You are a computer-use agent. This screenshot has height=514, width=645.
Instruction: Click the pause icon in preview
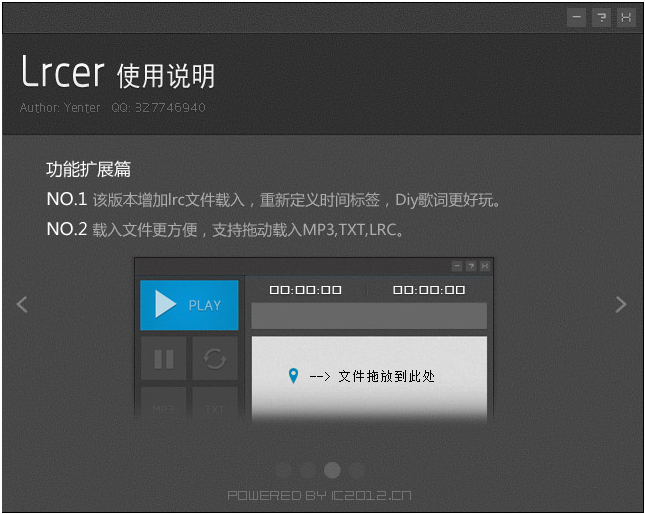164,359
